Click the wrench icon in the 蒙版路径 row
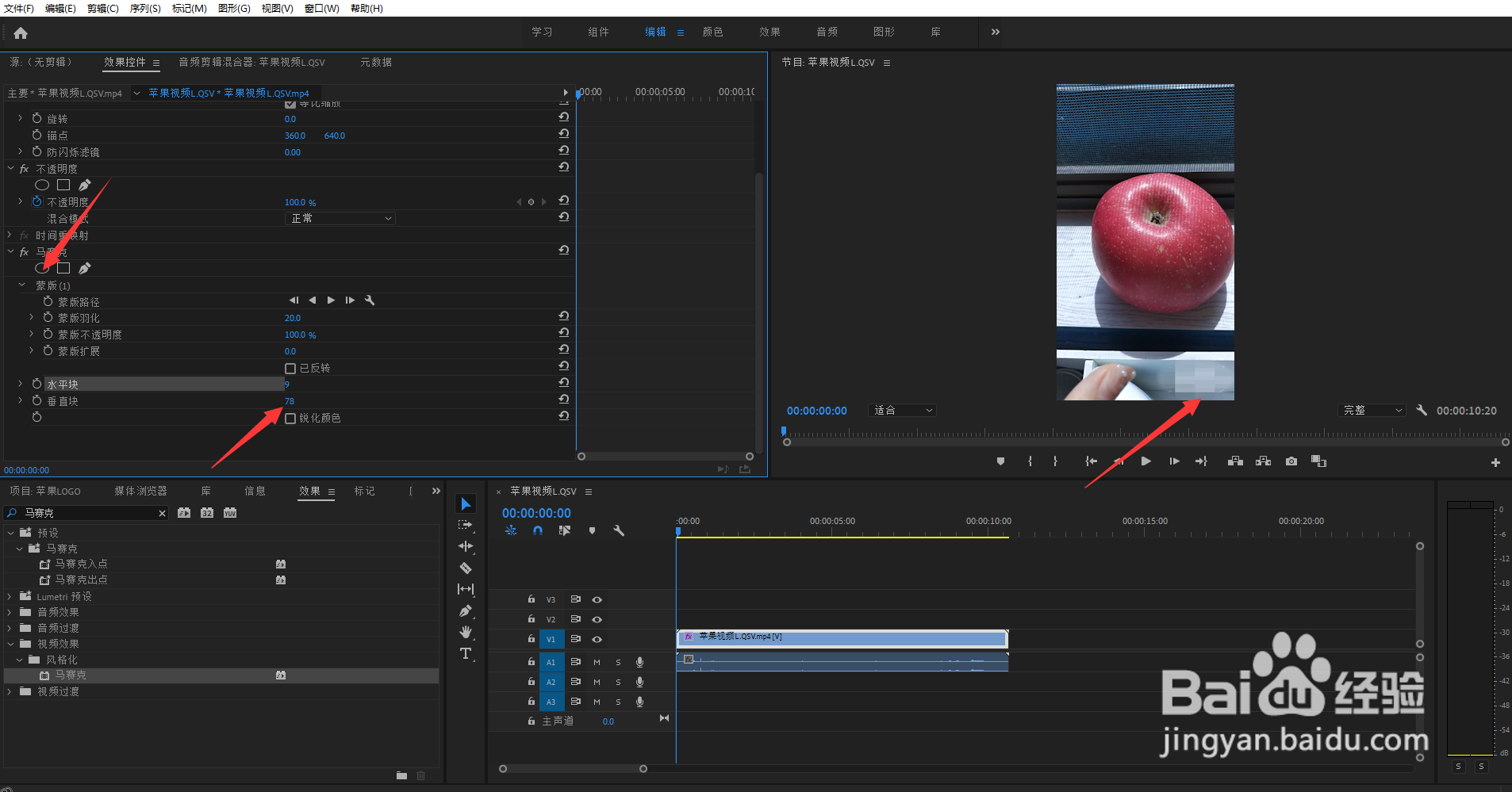Viewport: 1512px width, 792px height. [370, 300]
